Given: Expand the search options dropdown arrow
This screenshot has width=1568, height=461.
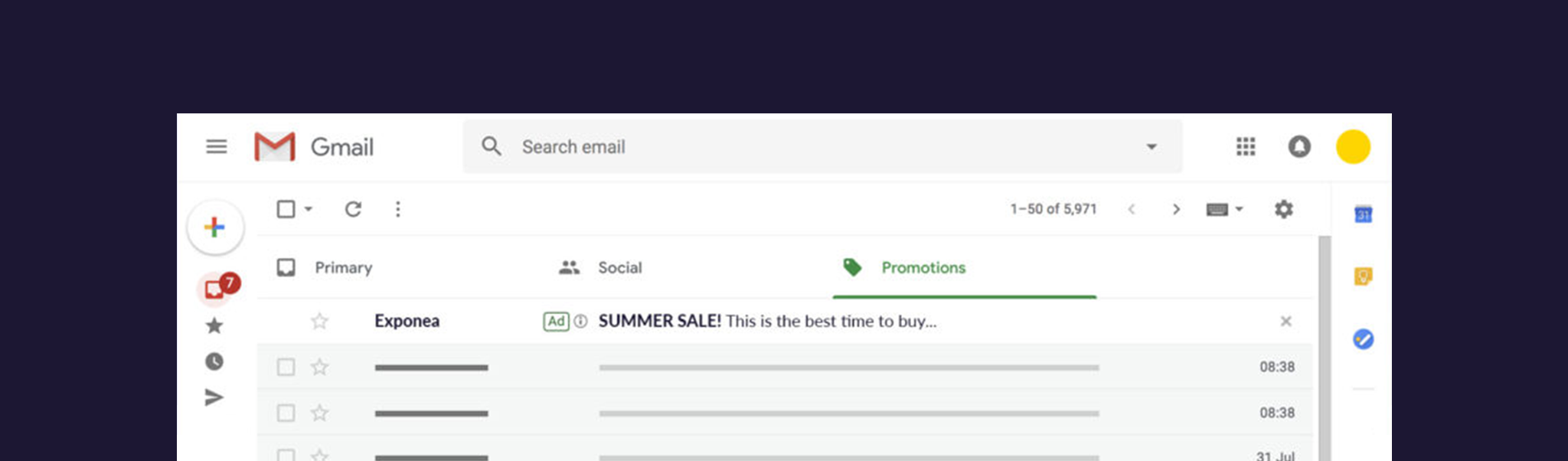Looking at the screenshot, I should click(x=1151, y=146).
